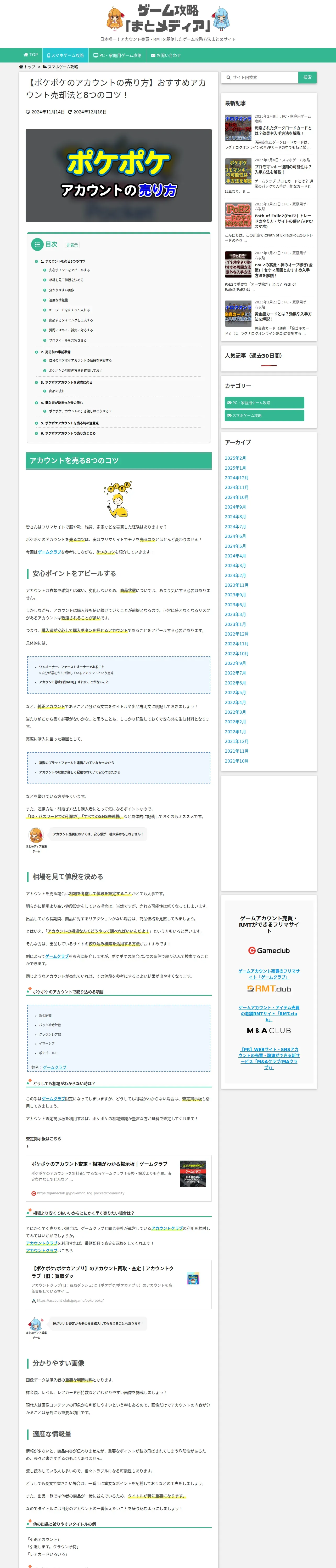Viewport: 336px width, 1568px height.
Task: Open the ポケポケ account selling hero image
Action: click(119, 175)
